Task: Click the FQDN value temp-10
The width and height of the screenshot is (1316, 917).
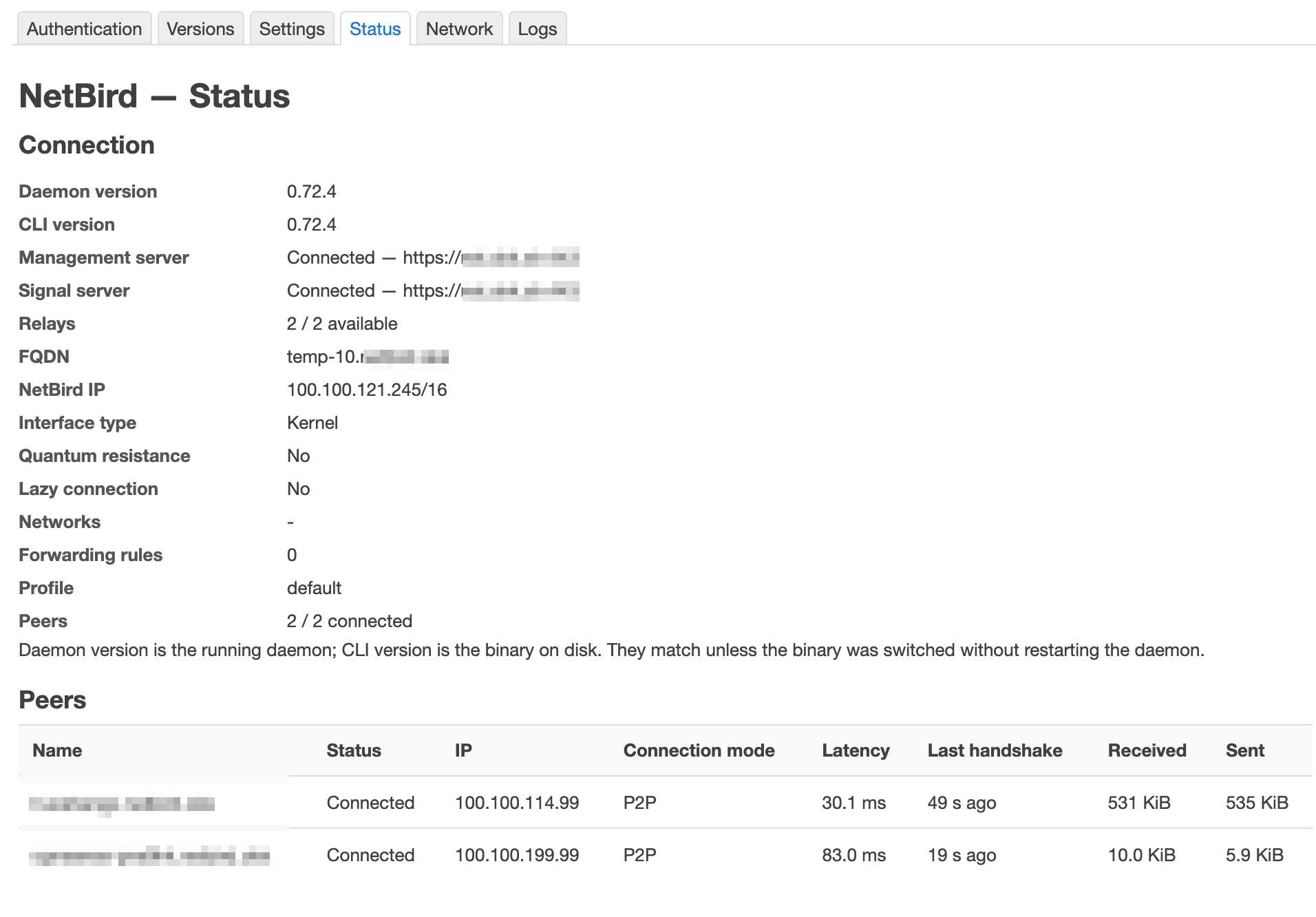Action: point(368,357)
